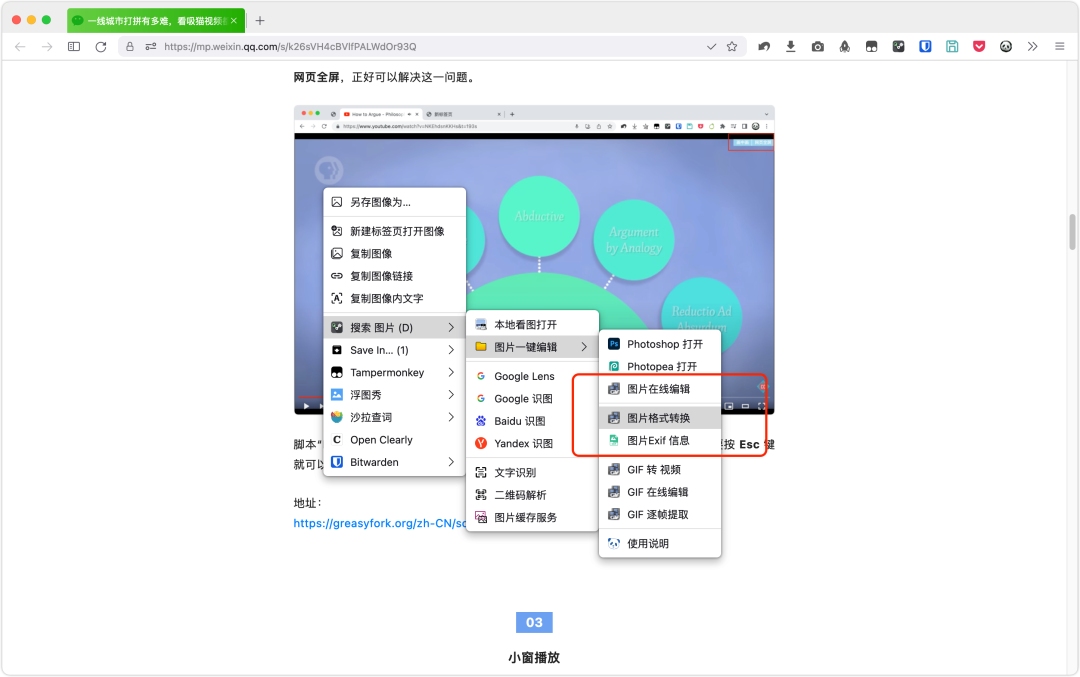1080x677 pixels.
Task: Choose GIF 逐帧提取 menu entry
Action: point(660,514)
